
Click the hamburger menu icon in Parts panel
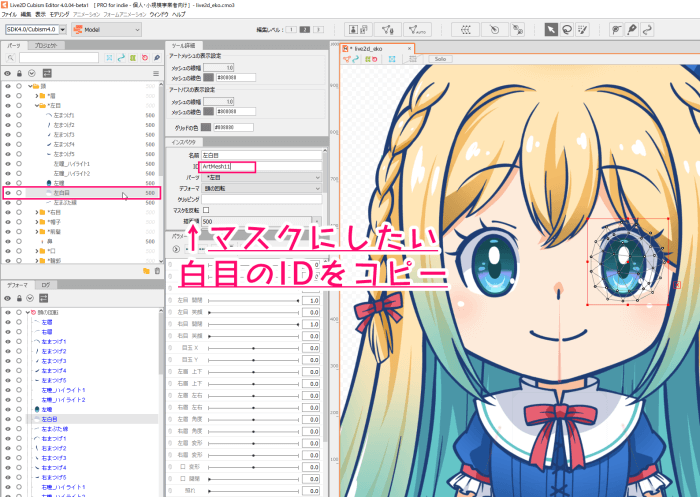(156, 73)
